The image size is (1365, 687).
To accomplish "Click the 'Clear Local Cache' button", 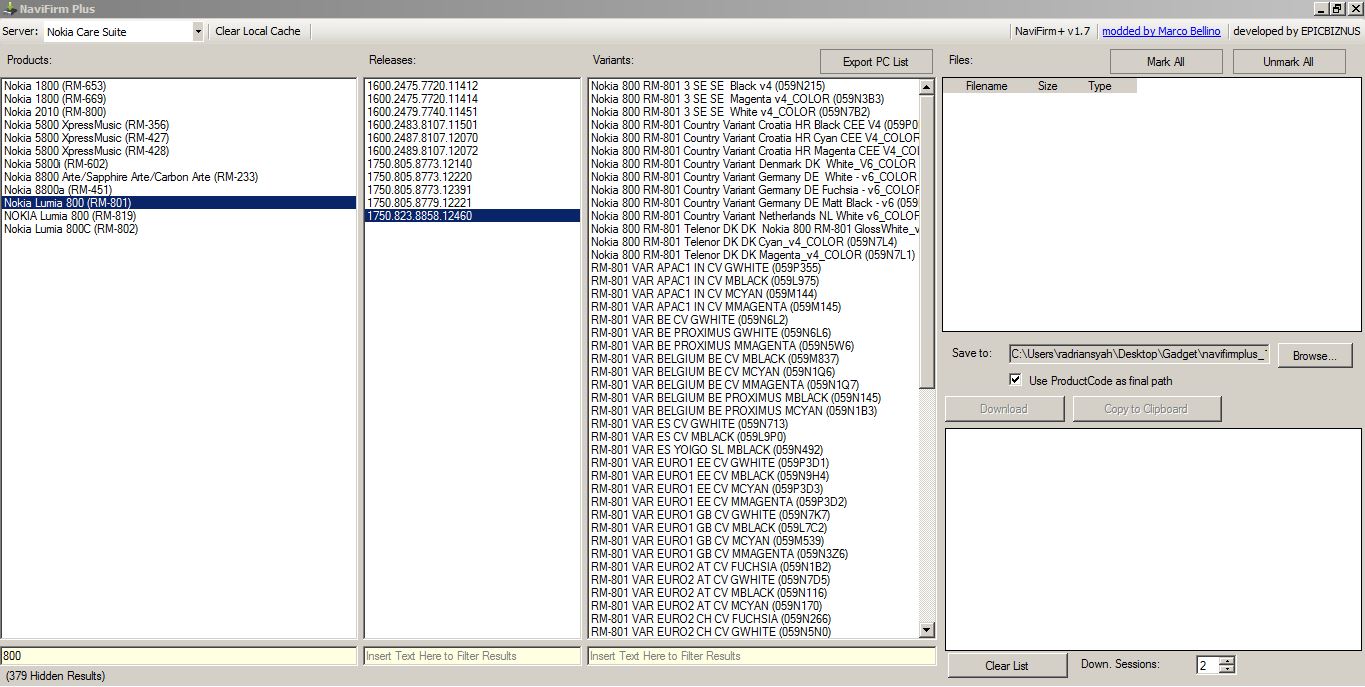I will [258, 31].
